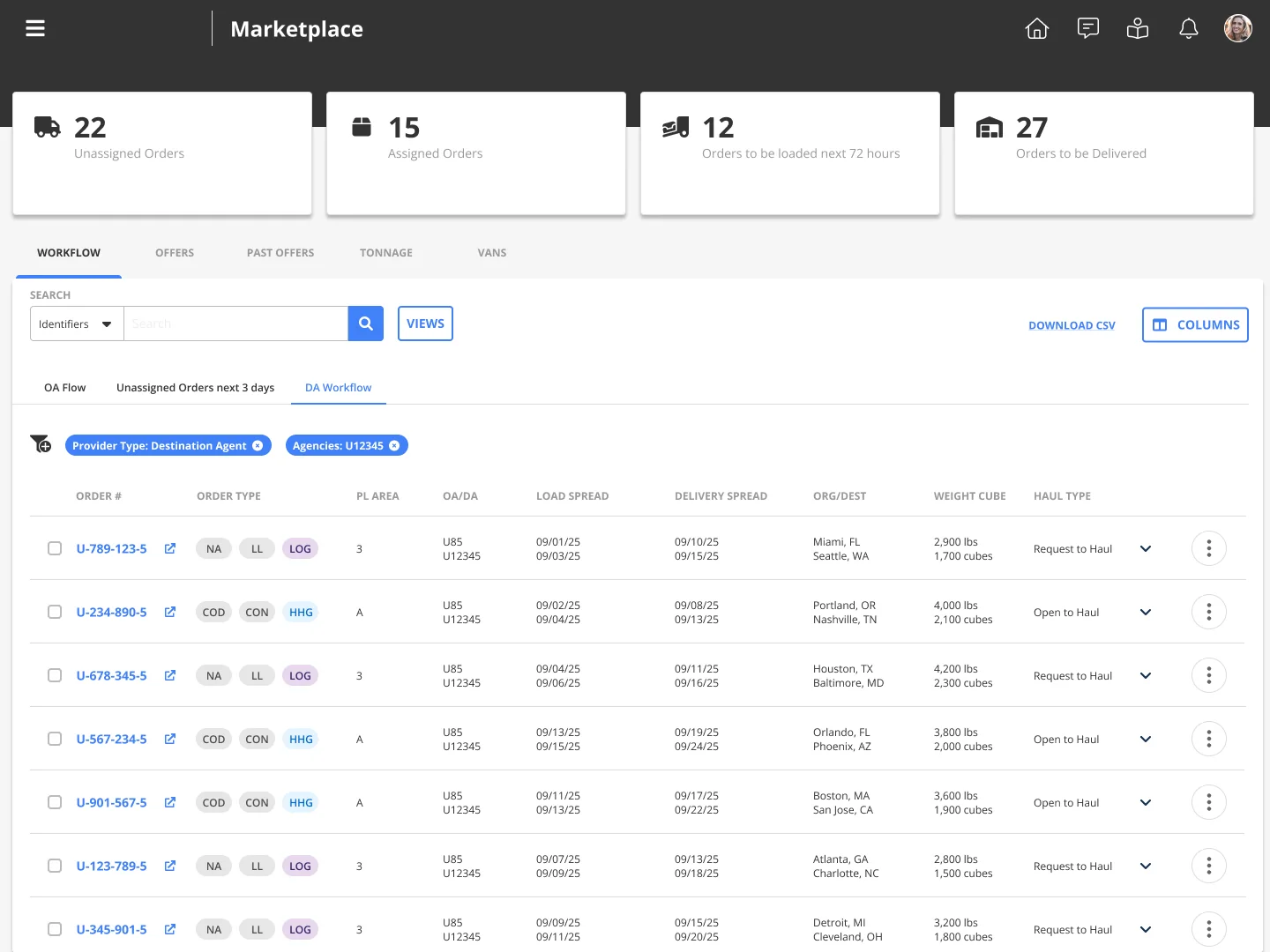Open the add filter funnel icon

41,443
